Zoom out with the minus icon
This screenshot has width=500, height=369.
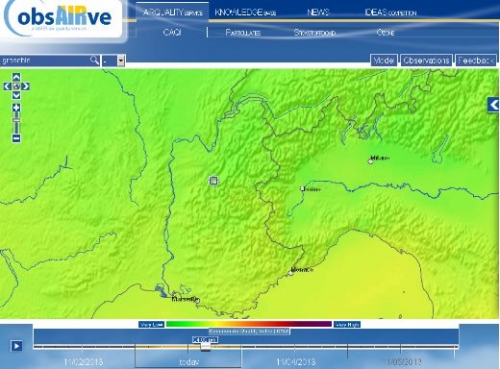pos(16,138)
